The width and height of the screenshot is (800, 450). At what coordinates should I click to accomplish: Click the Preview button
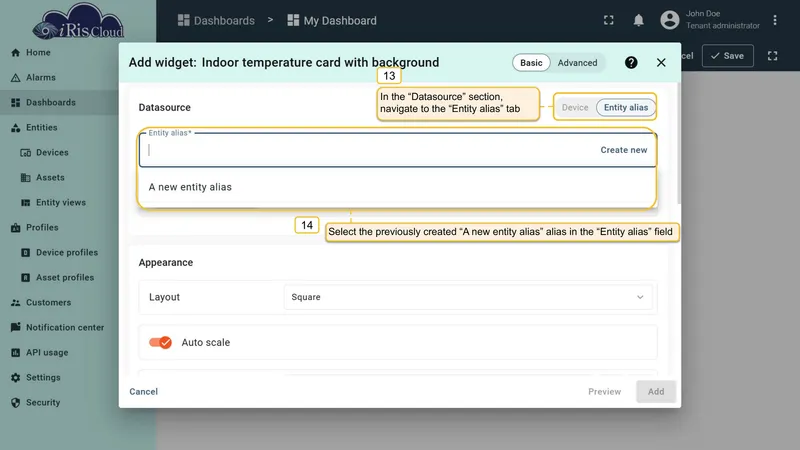[604, 391]
